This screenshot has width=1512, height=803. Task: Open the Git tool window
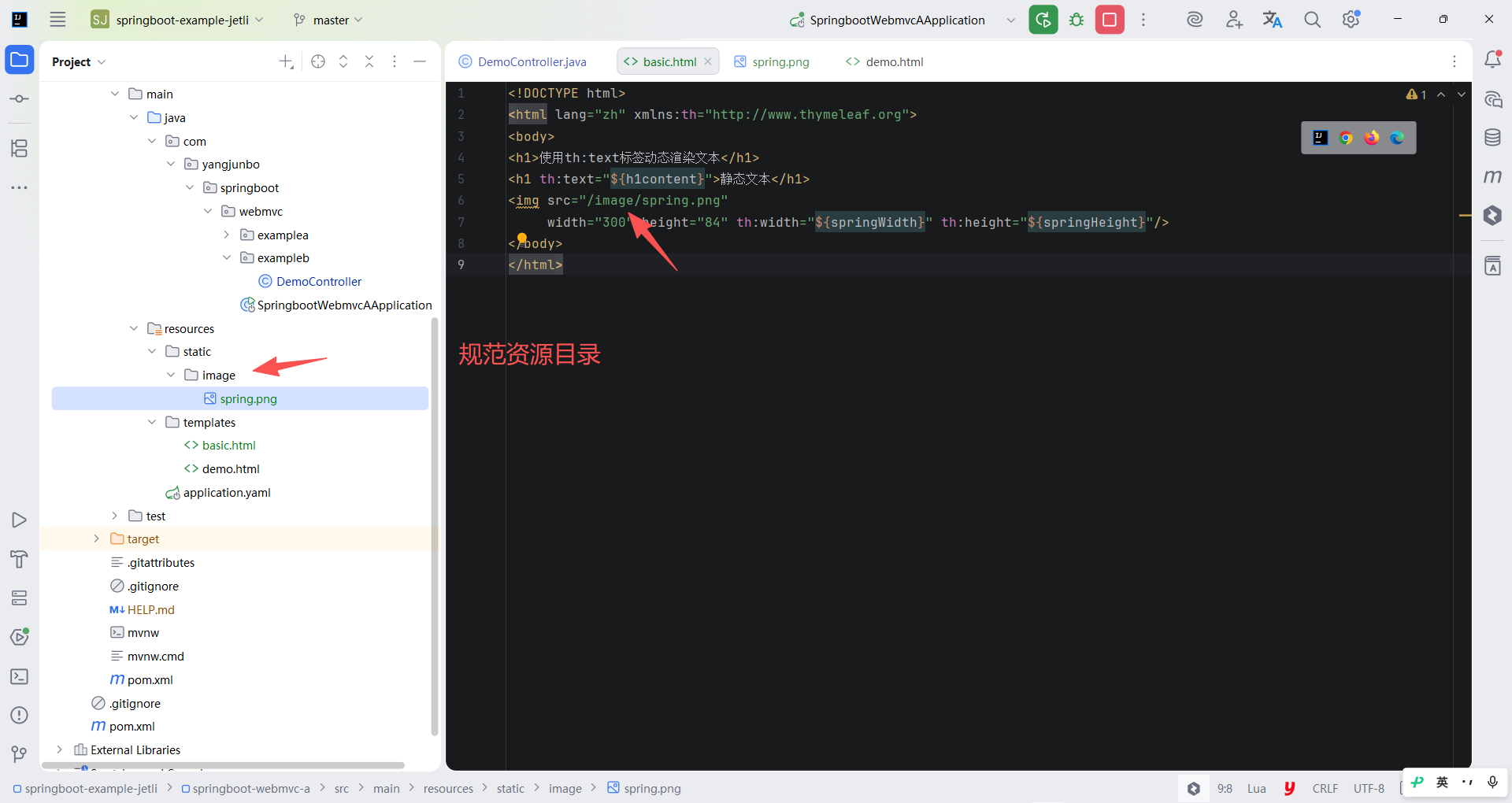point(20,754)
